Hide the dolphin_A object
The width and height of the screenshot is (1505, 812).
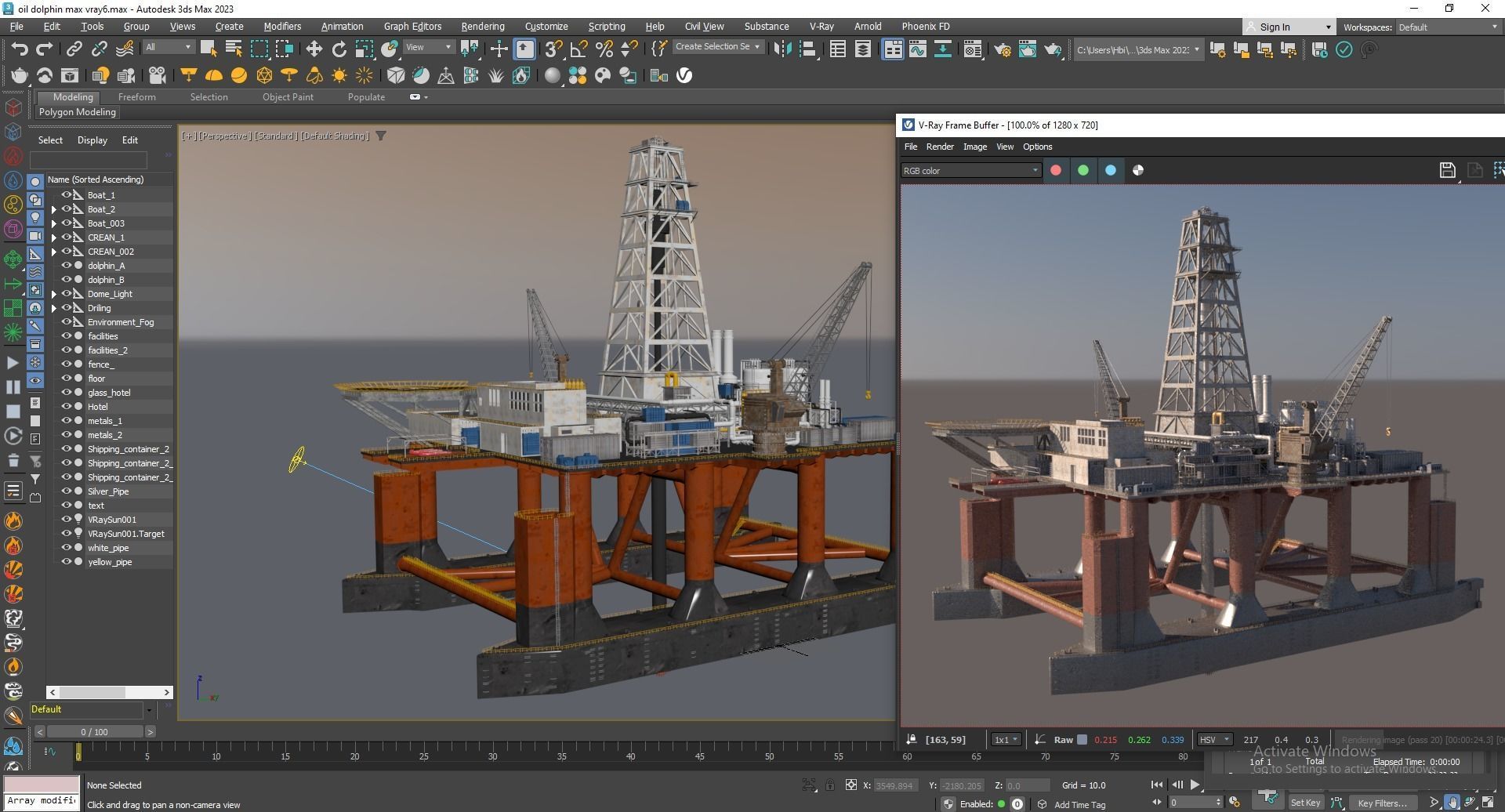point(67,266)
